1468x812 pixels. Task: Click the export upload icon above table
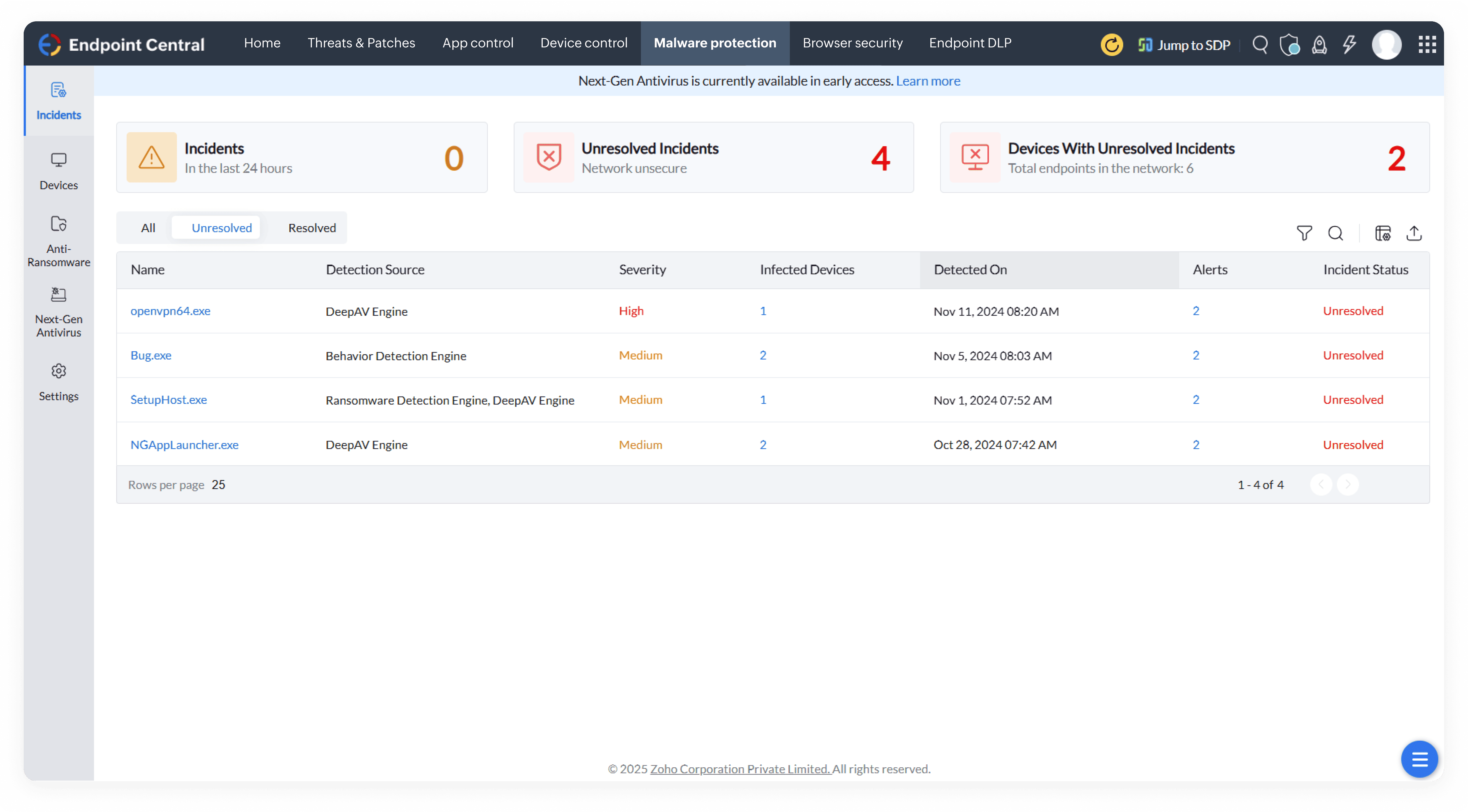(x=1414, y=233)
